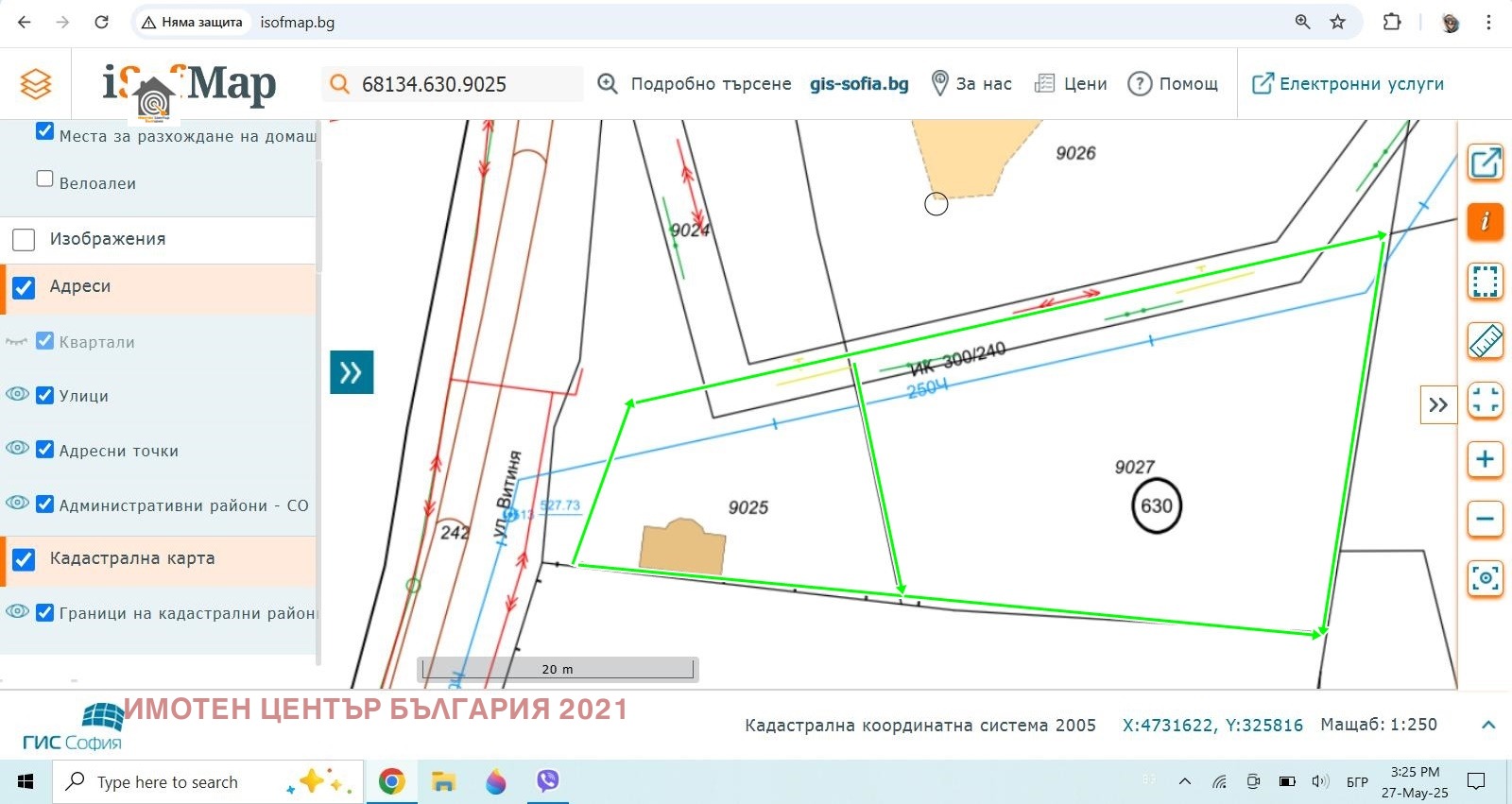The height and width of the screenshot is (804, 1512).
Task: Expand the right side panel chevron
Action: (x=1437, y=405)
